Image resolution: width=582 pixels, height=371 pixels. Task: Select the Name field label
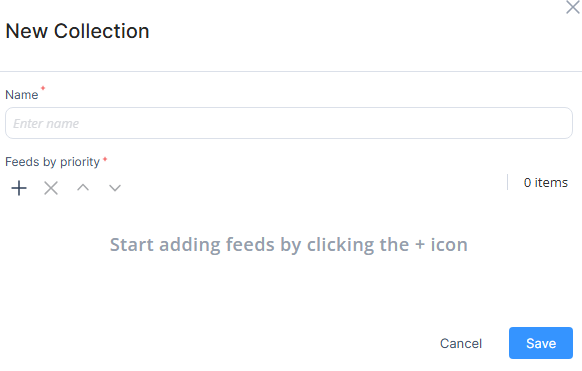coord(22,95)
